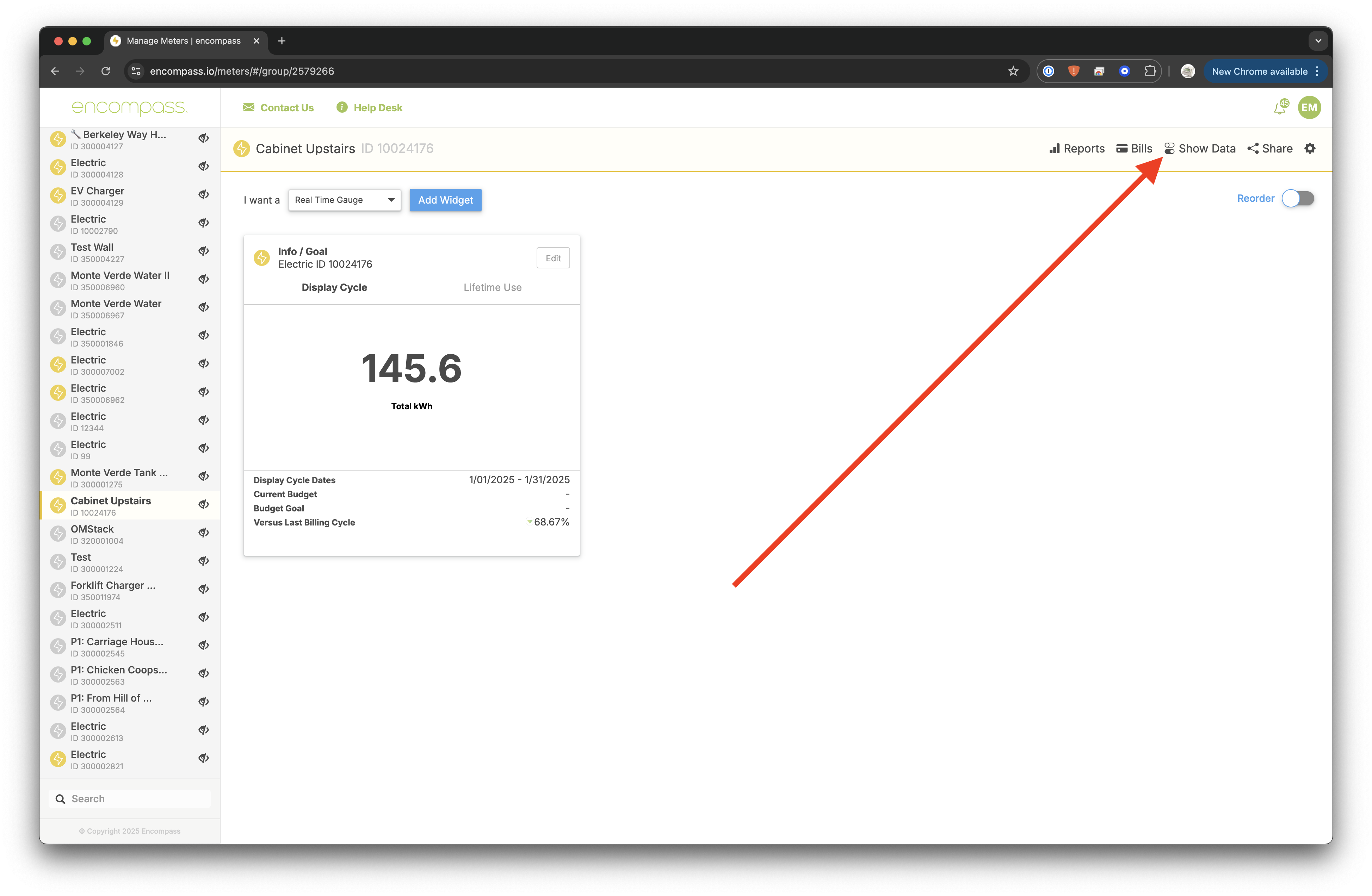The image size is (1372, 896).
Task: Toggle the Reorder switch
Action: (x=1298, y=199)
